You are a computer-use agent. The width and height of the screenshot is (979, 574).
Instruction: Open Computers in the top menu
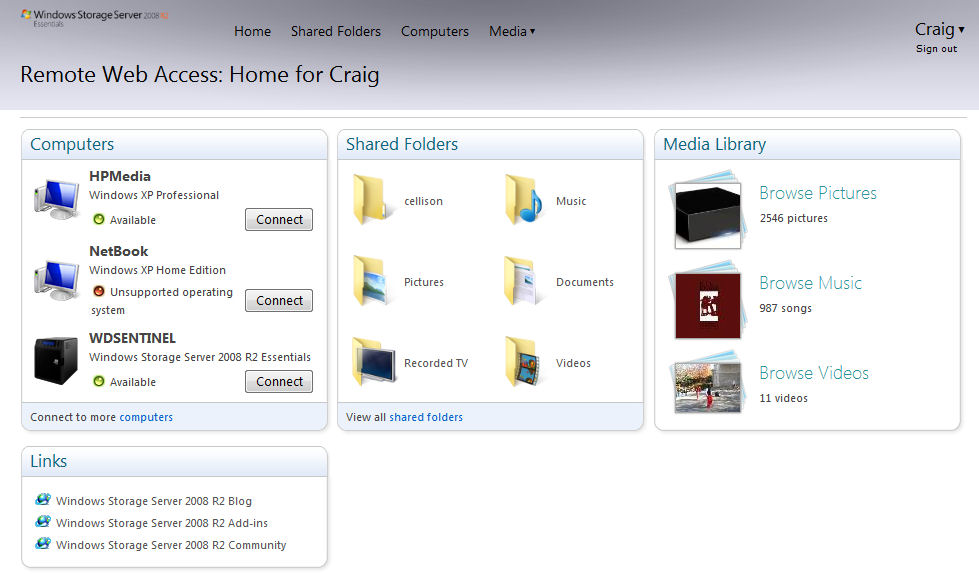coord(435,31)
